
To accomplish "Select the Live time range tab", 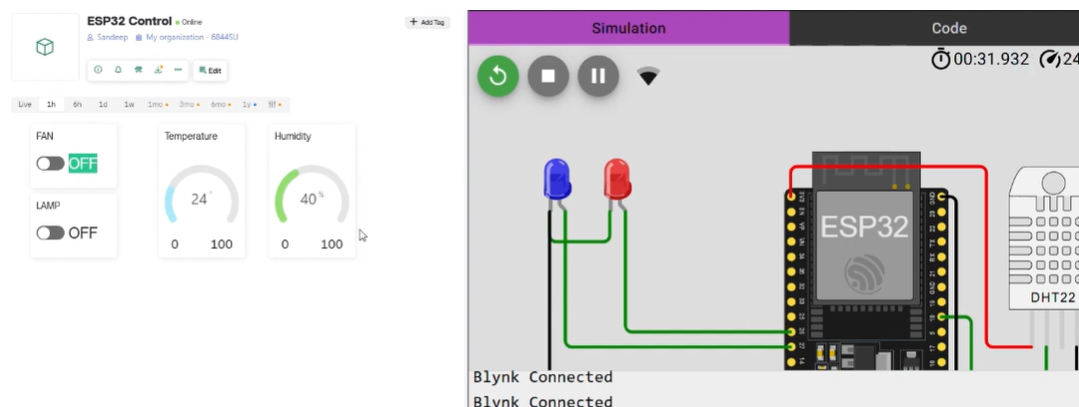I will [25, 105].
